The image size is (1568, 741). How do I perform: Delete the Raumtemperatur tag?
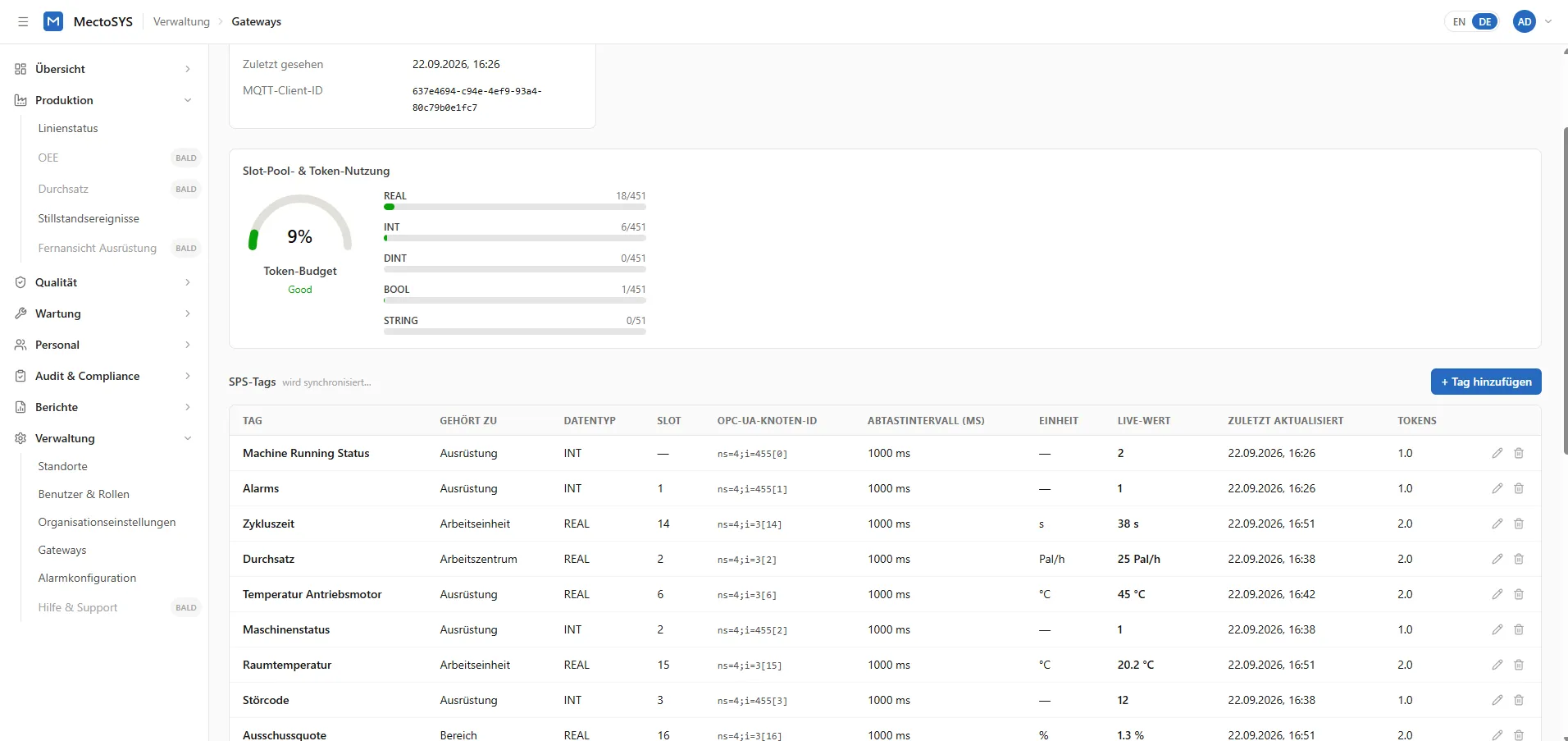pyautogui.click(x=1519, y=665)
